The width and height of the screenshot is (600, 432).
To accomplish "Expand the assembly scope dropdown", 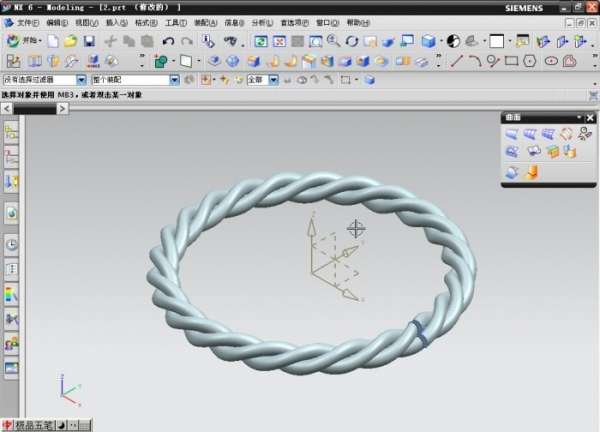I will (174, 79).
